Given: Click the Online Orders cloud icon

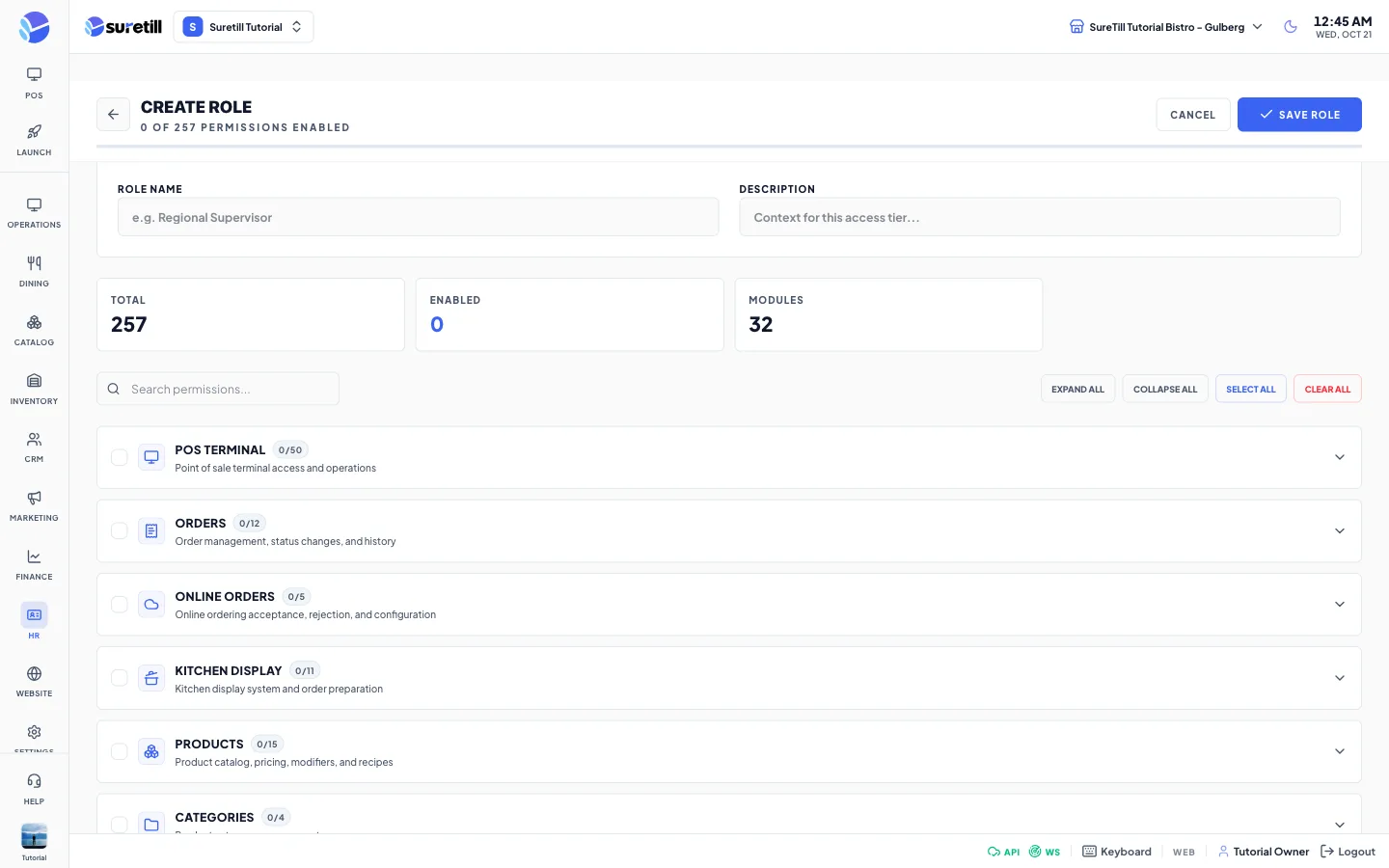Looking at the screenshot, I should pyautogui.click(x=151, y=604).
